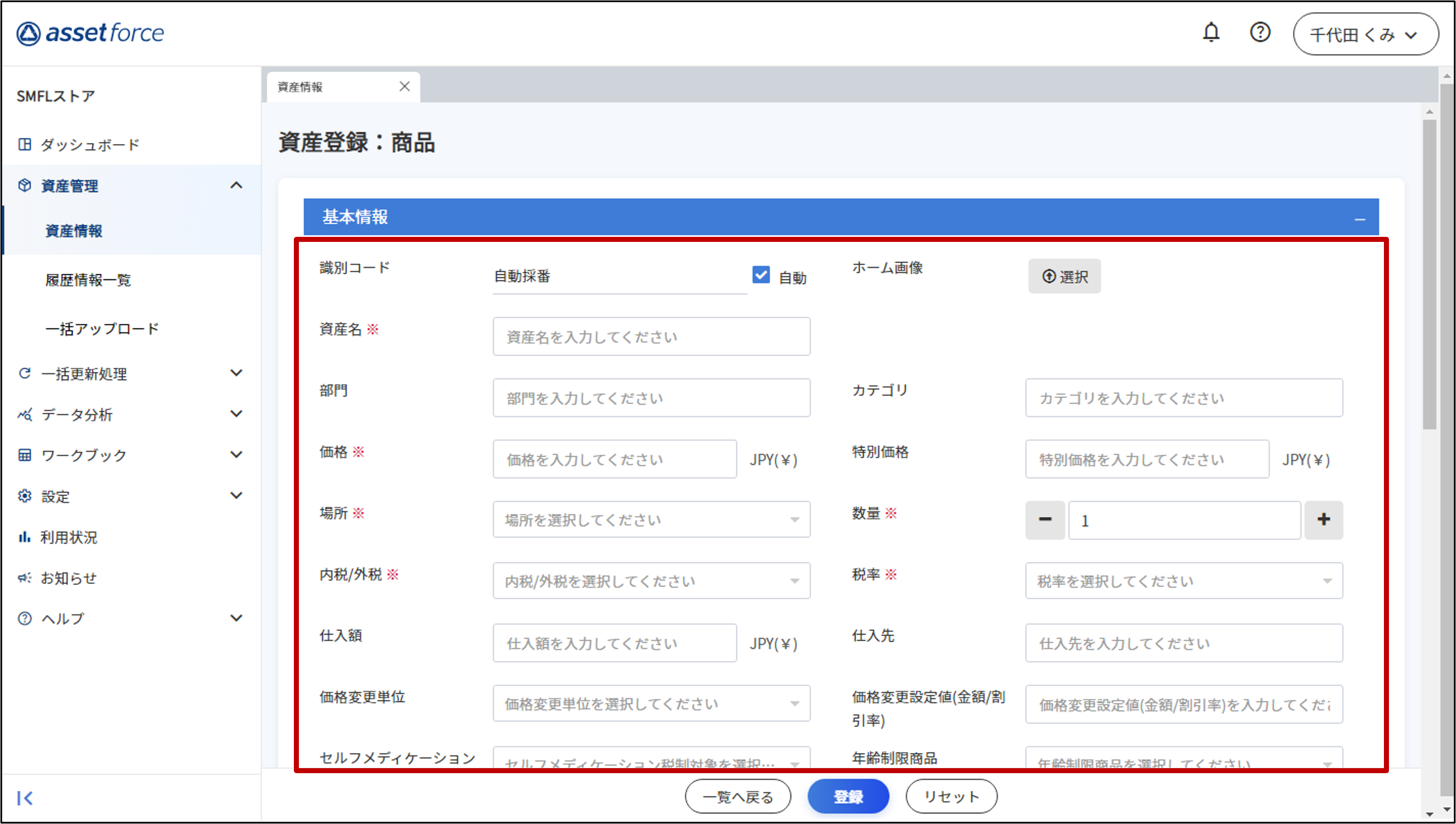Click the 利用状況 bar chart icon
The image size is (1456, 824).
click(25, 536)
